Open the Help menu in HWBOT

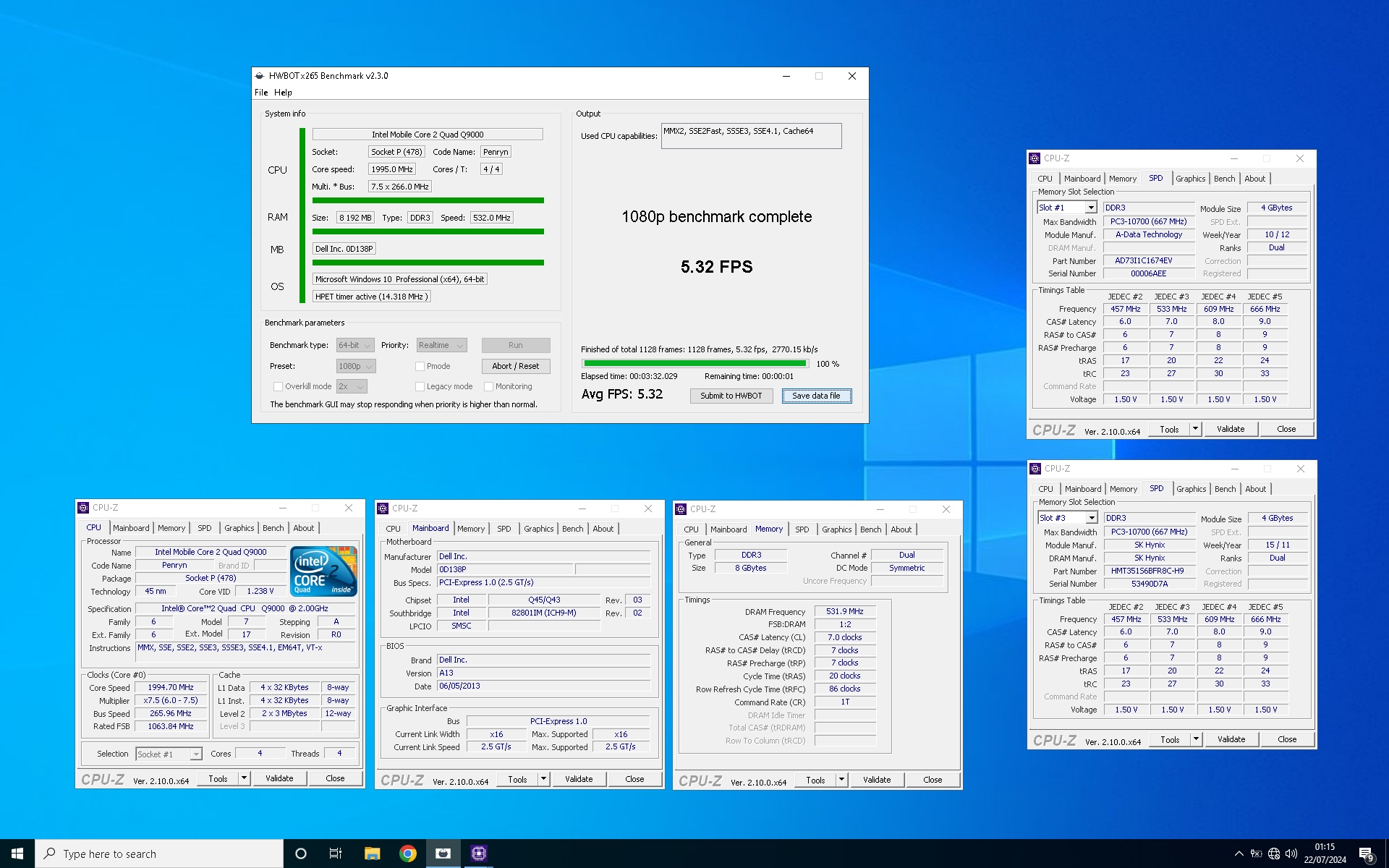(x=283, y=93)
